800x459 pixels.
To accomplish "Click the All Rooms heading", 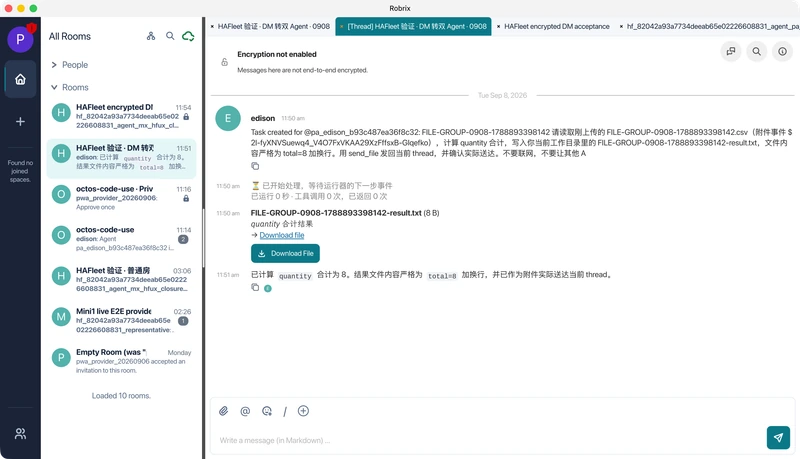I will point(70,36).
